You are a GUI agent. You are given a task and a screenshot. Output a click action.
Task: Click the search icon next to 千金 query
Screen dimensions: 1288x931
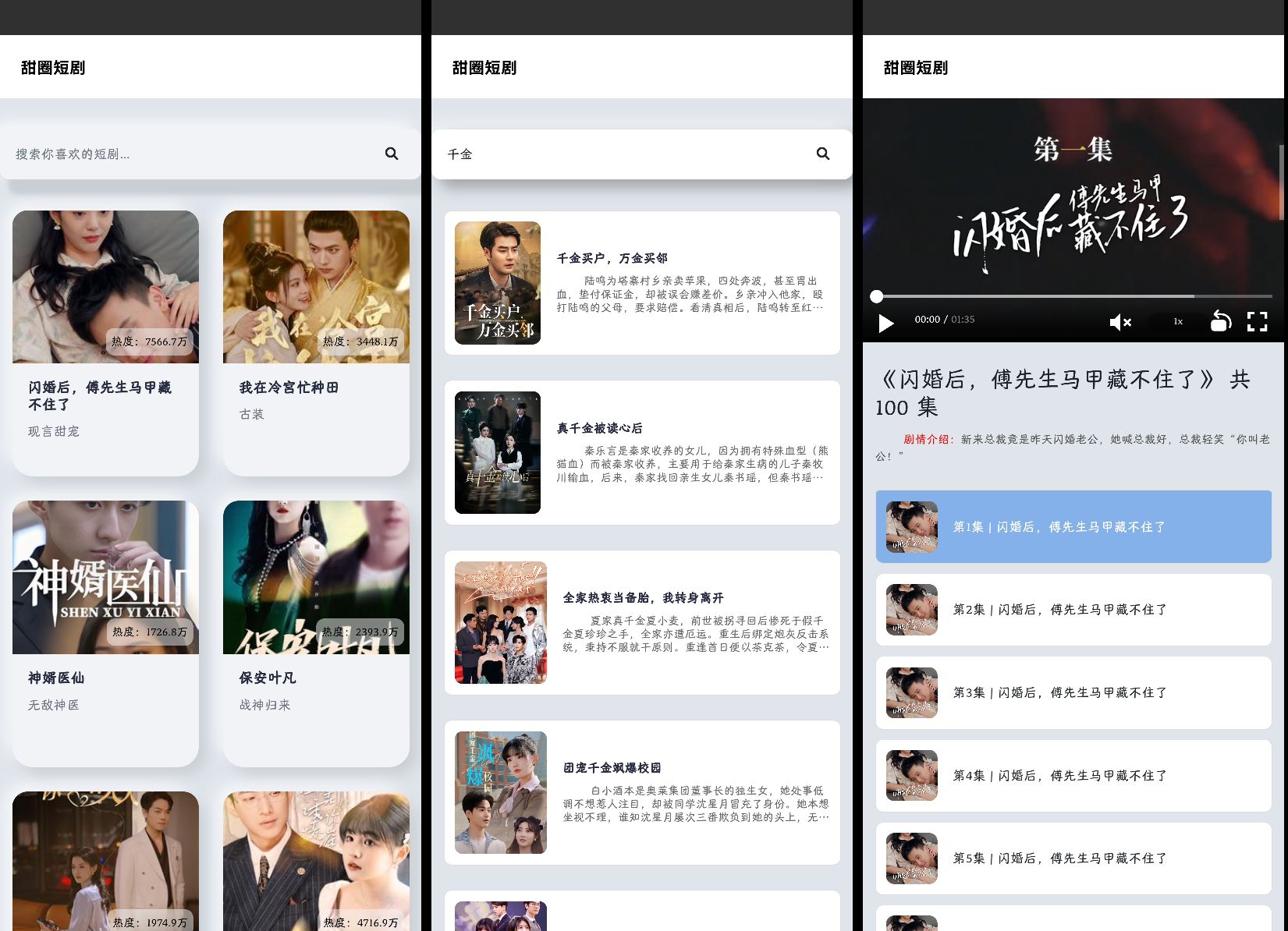click(x=823, y=154)
